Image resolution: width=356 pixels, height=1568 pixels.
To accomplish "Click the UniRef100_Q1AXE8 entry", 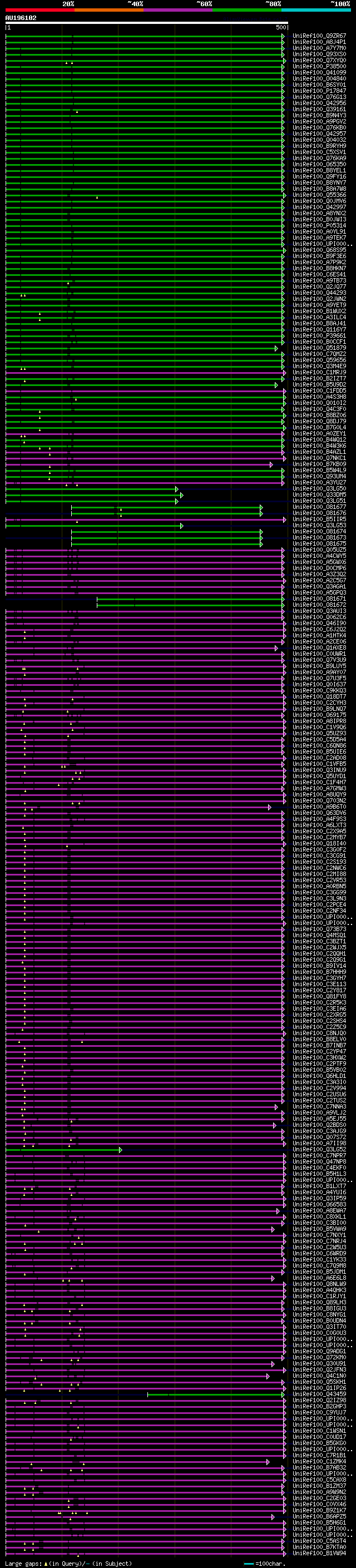I will coord(319,647).
